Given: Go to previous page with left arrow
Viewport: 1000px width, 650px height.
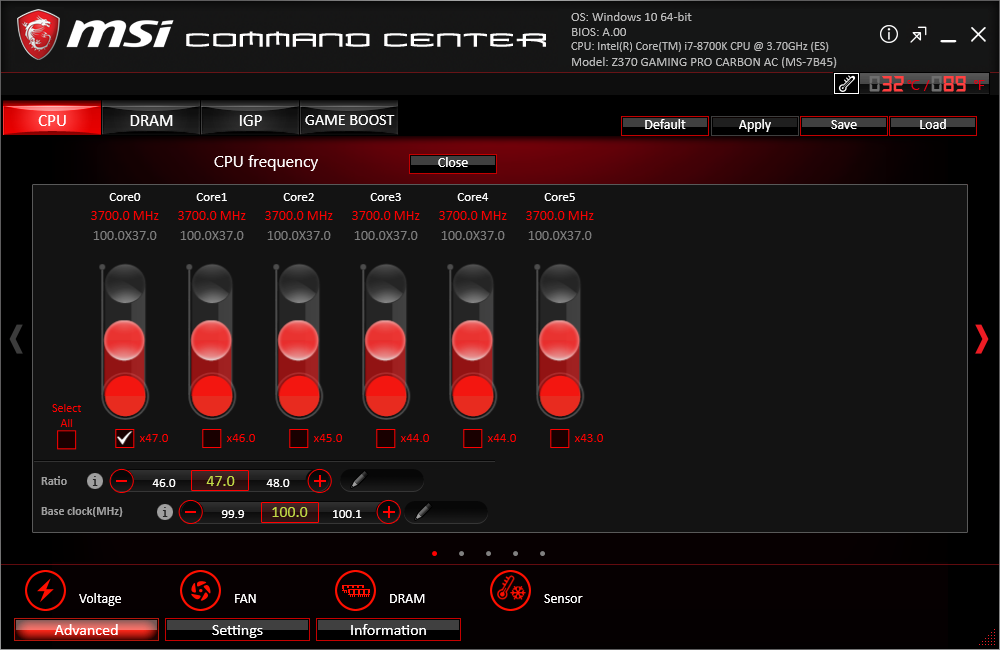Looking at the screenshot, I should pyautogui.click(x=17, y=339).
